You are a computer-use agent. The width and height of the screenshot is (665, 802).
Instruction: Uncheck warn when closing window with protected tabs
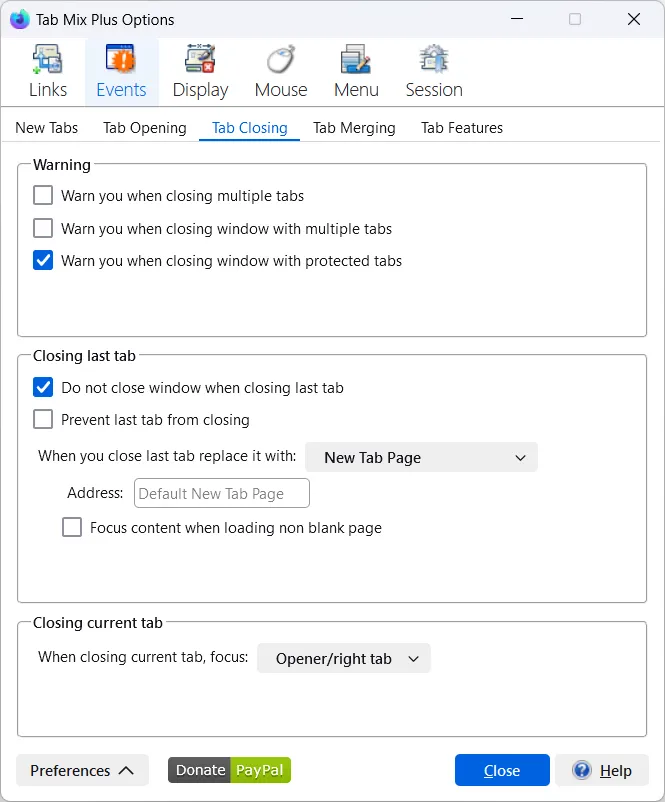pos(43,261)
